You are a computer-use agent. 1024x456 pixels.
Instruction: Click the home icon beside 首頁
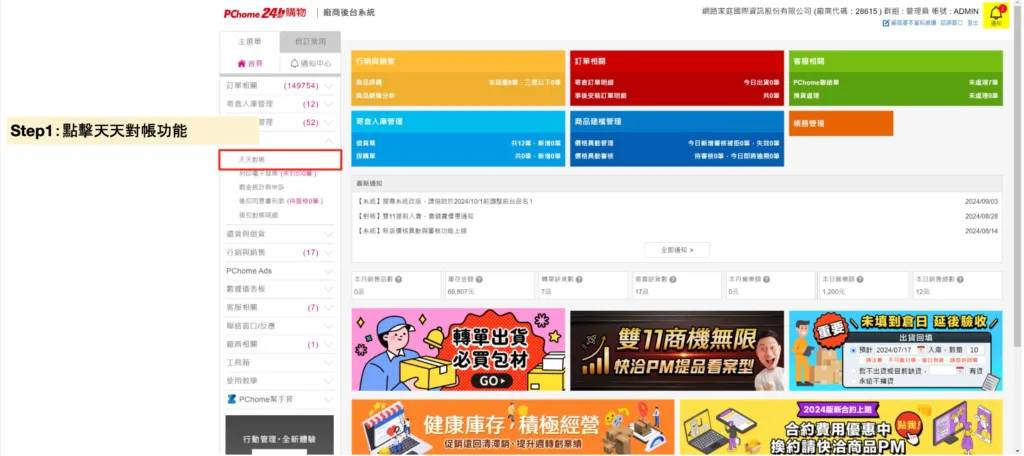pos(241,63)
